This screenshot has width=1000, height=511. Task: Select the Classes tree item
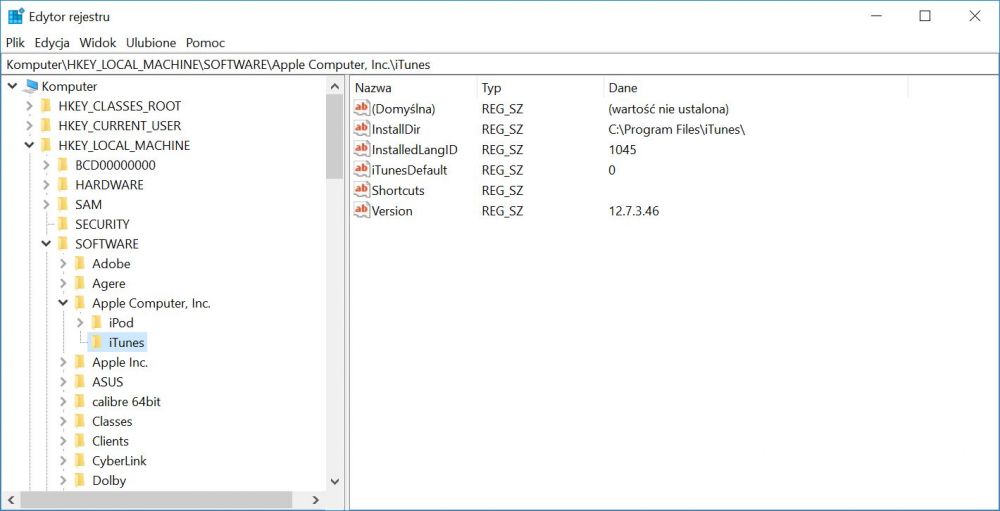click(112, 421)
